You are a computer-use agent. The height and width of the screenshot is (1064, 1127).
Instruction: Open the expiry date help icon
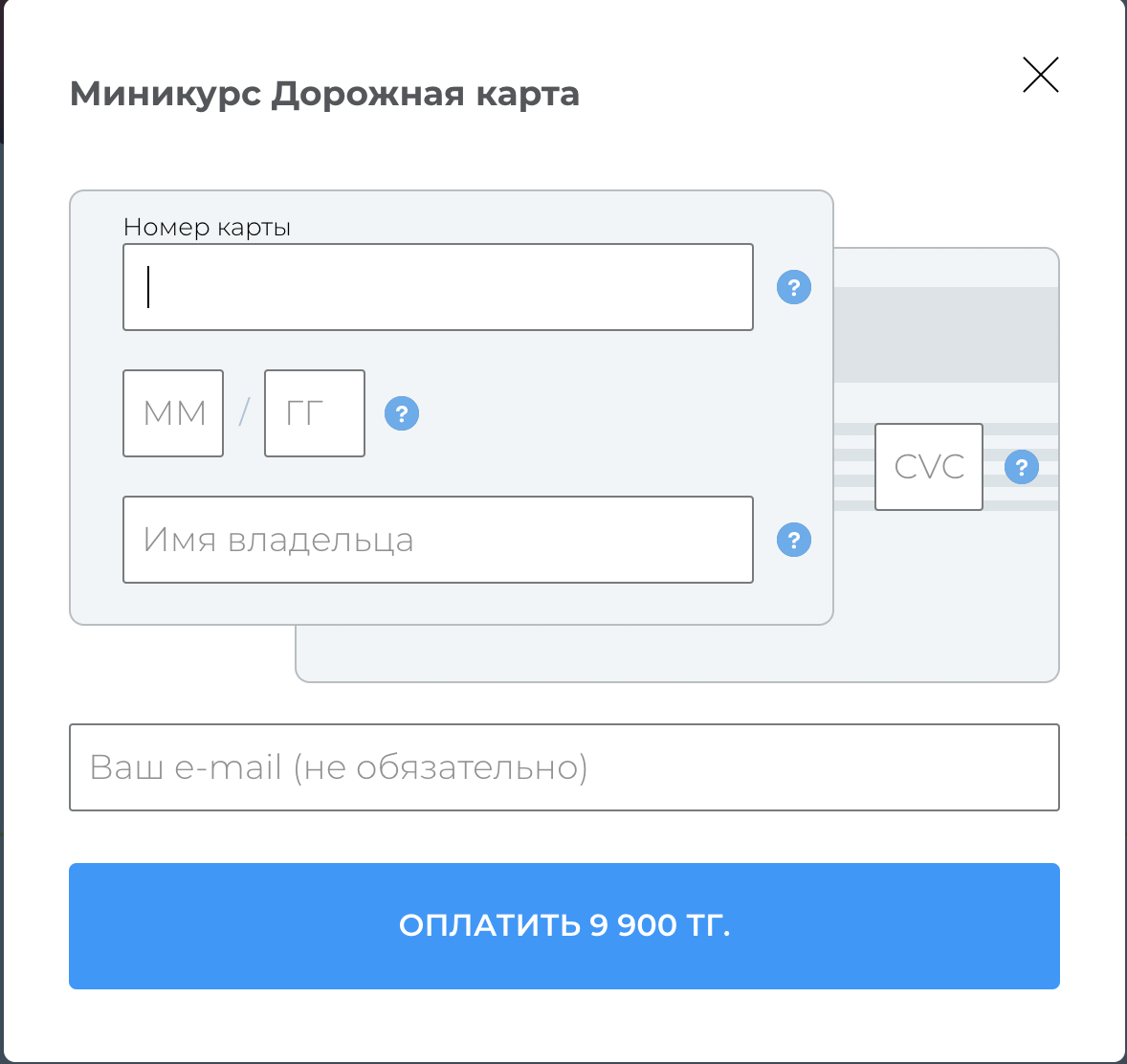pyautogui.click(x=402, y=413)
